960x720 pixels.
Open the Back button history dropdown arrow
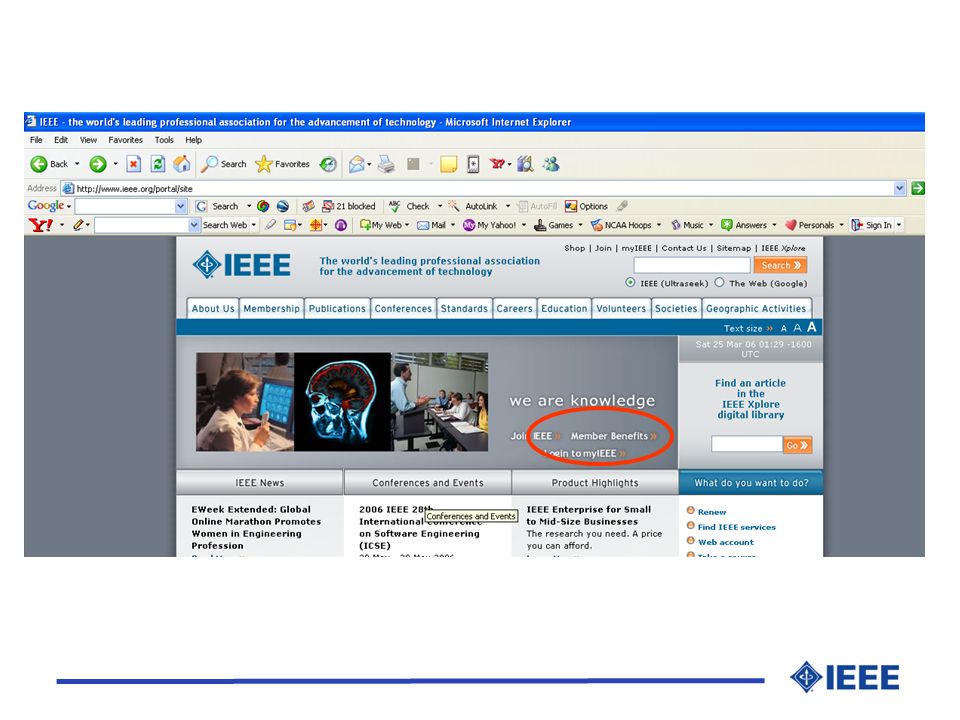click(x=77, y=164)
